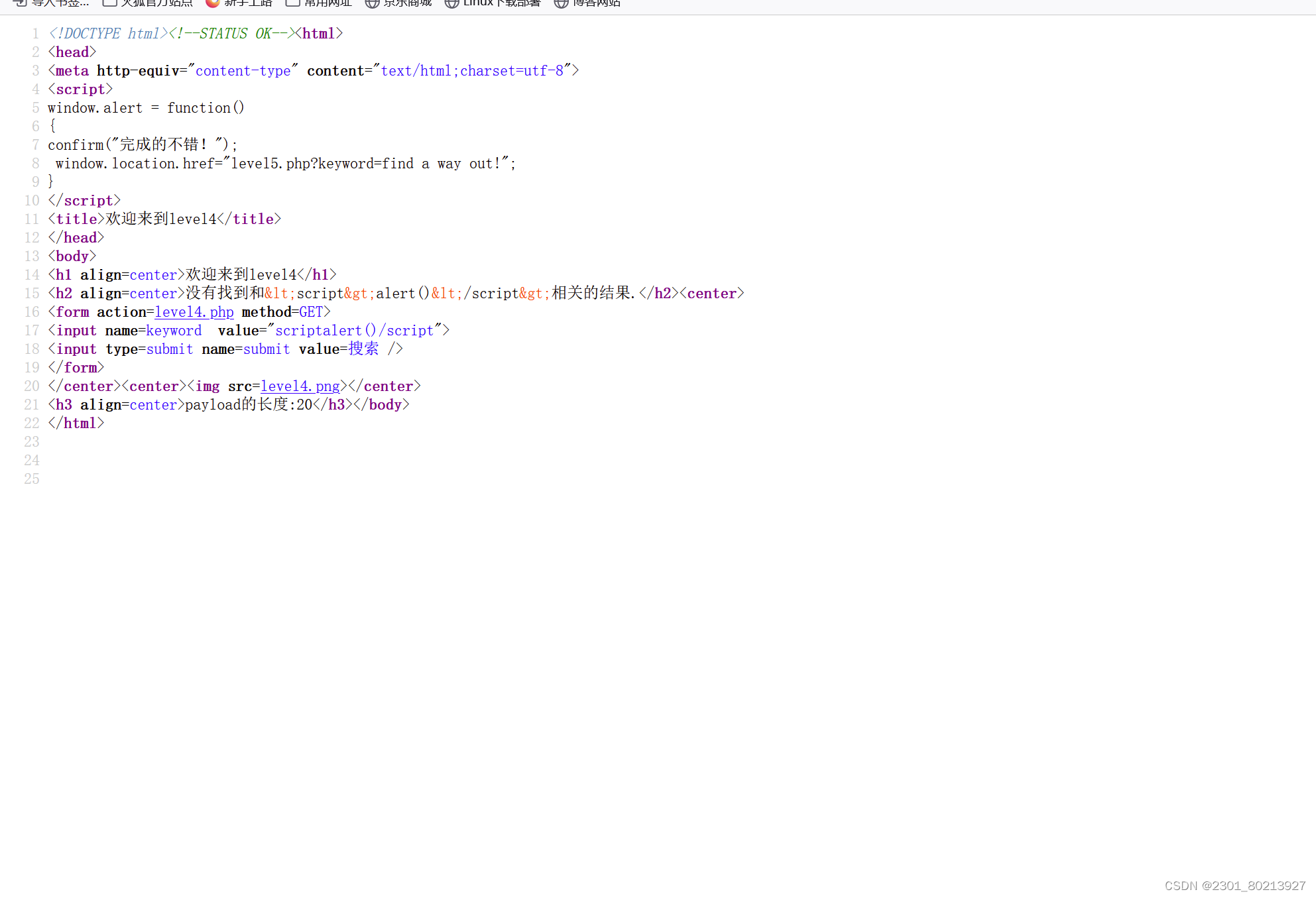
Task: Click the content-type http-equiv value
Action: click(243, 71)
